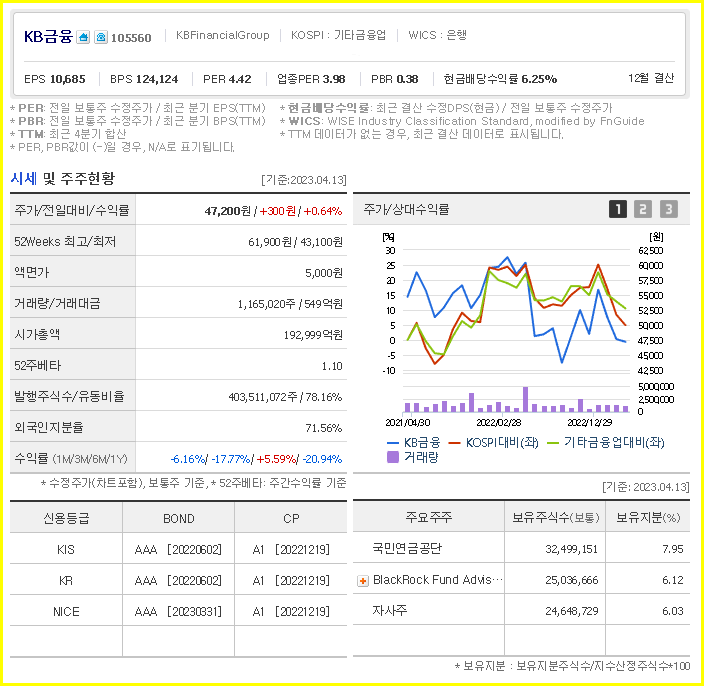Click the BOND column header
704x686 pixels.
click(x=179, y=519)
